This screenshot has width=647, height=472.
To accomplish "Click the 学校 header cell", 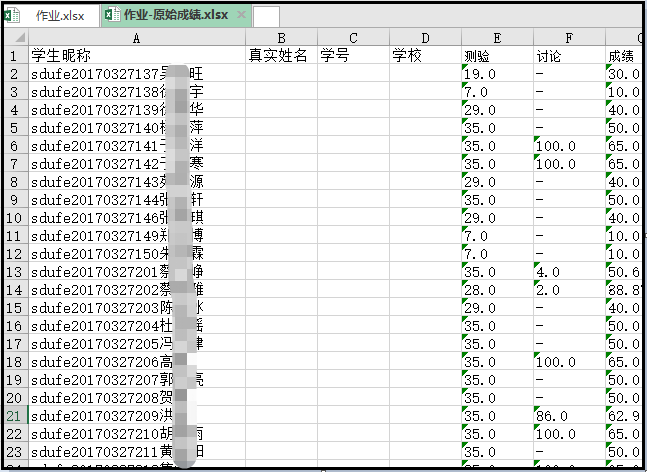I will pyautogui.click(x=425, y=55).
